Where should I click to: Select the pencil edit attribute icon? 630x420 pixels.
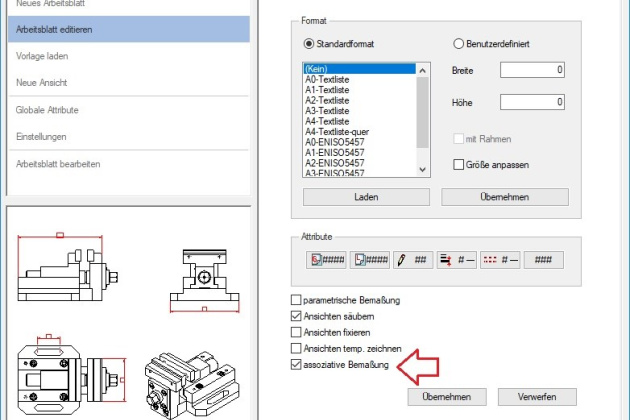point(413,260)
